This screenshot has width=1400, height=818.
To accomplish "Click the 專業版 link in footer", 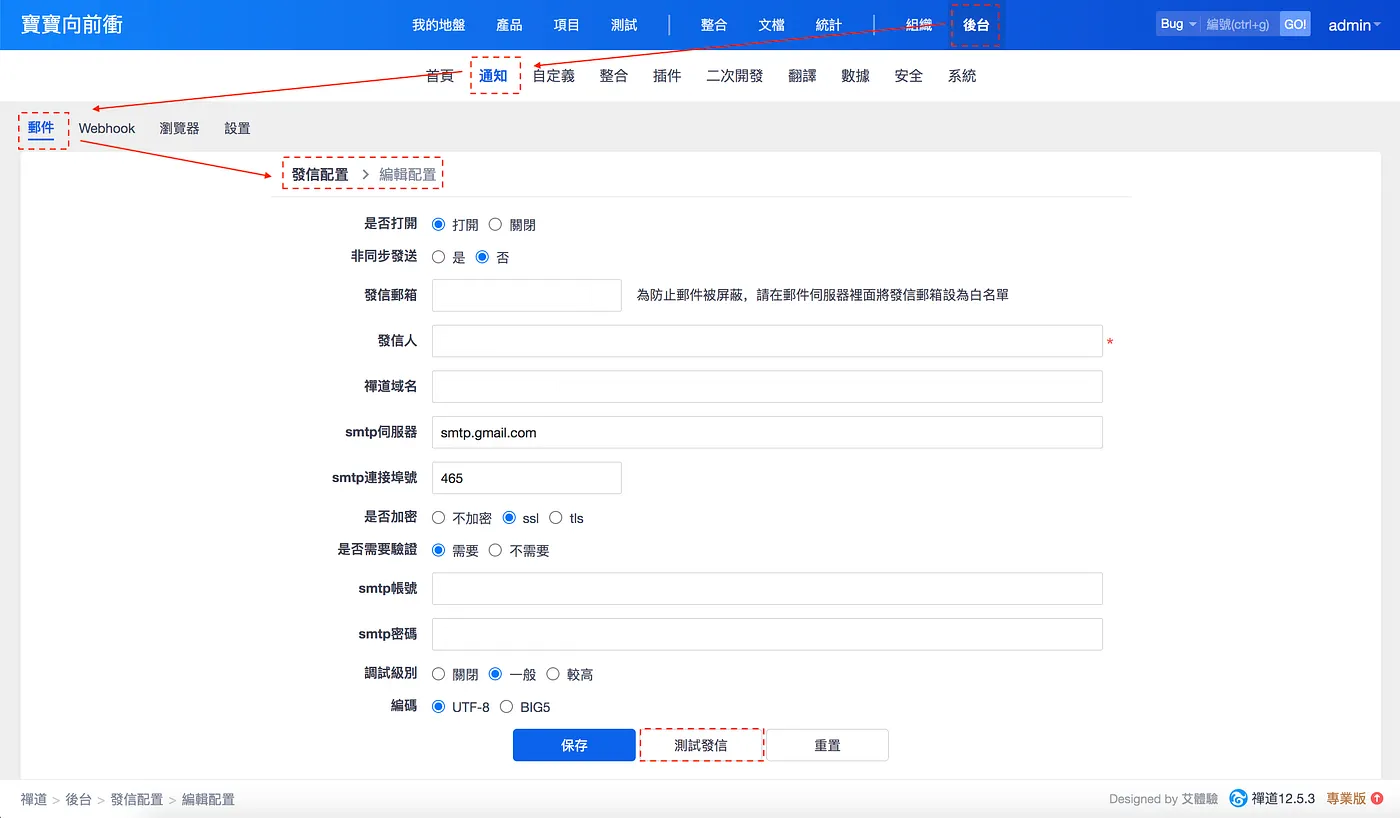I will click(1346, 798).
